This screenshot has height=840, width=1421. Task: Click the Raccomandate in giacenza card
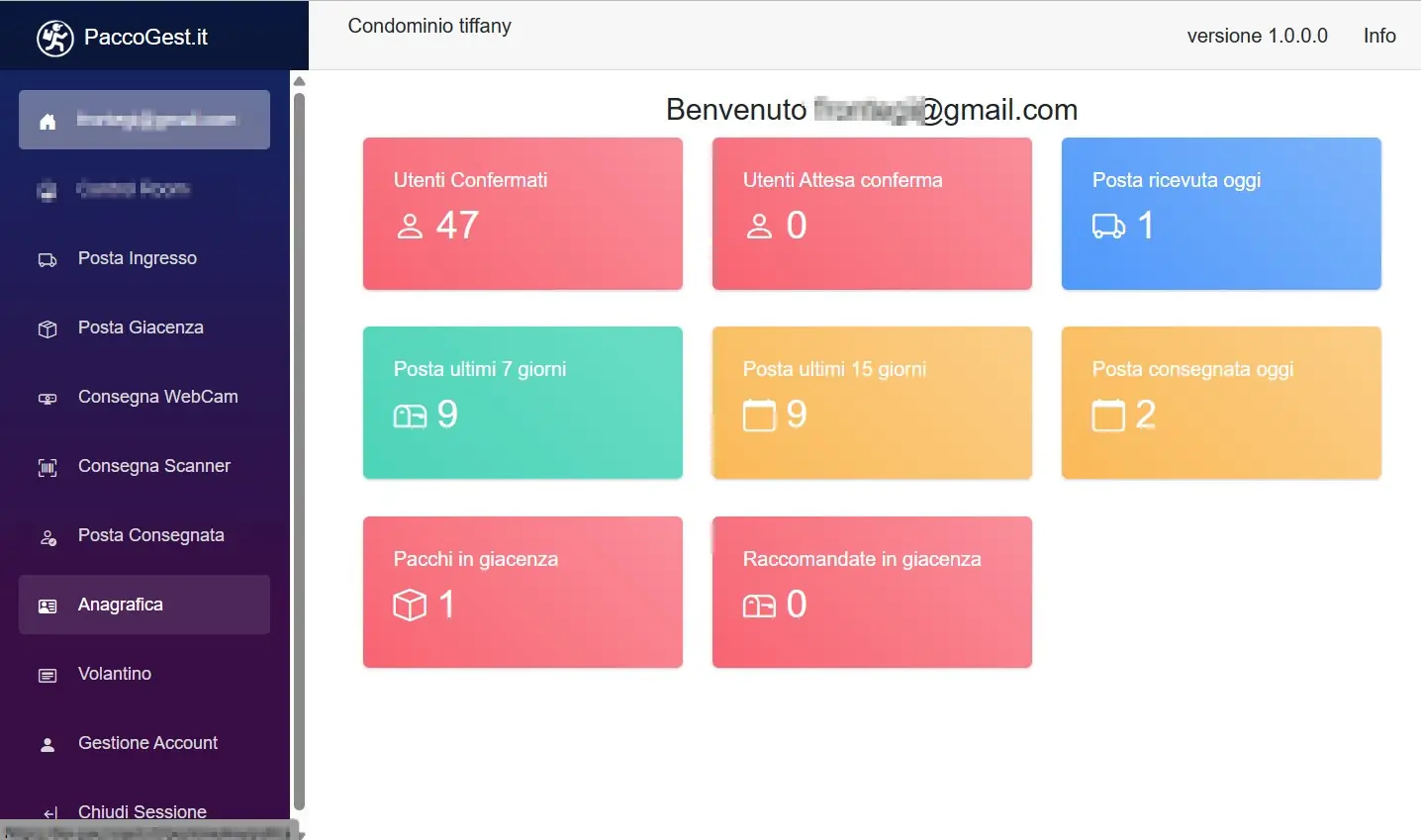pyautogui.click(x=872, y=592)
